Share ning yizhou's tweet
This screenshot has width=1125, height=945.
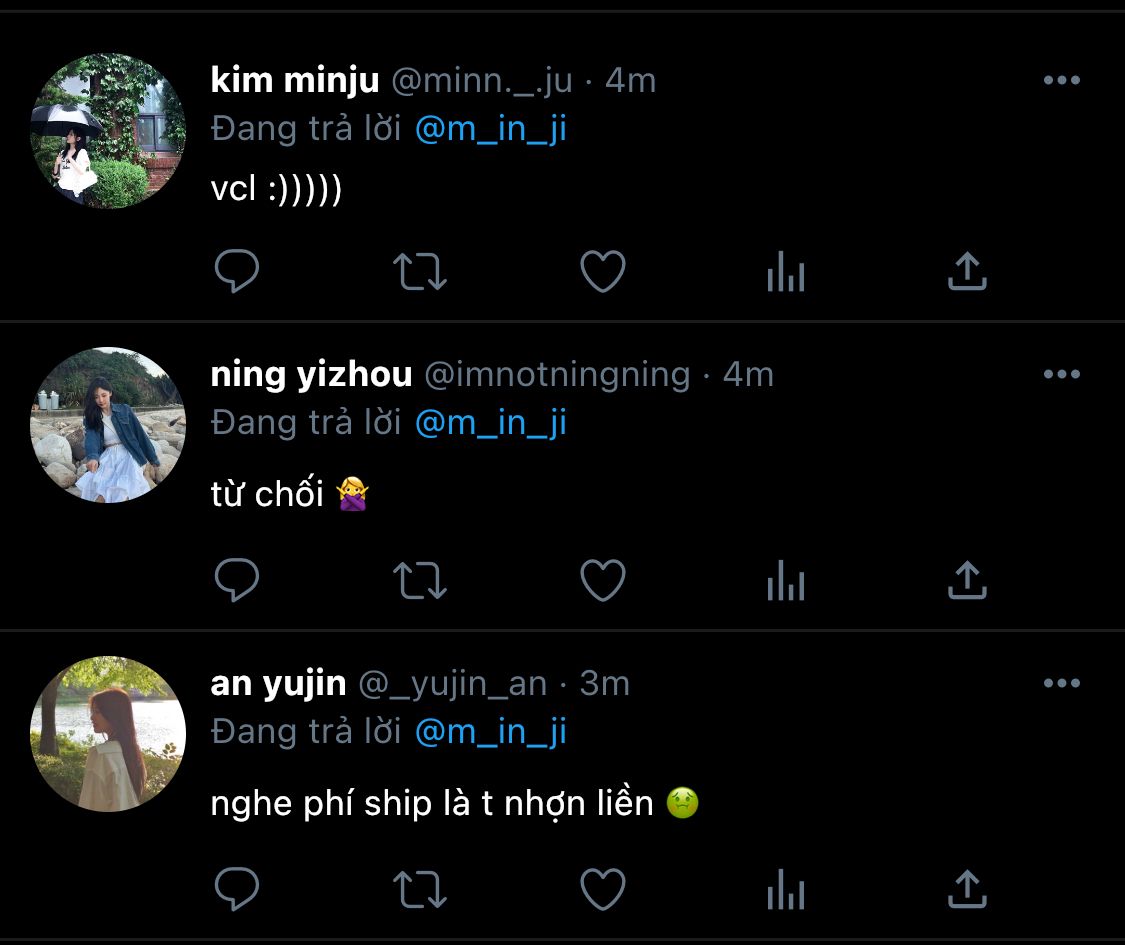(x=967, y=579)
